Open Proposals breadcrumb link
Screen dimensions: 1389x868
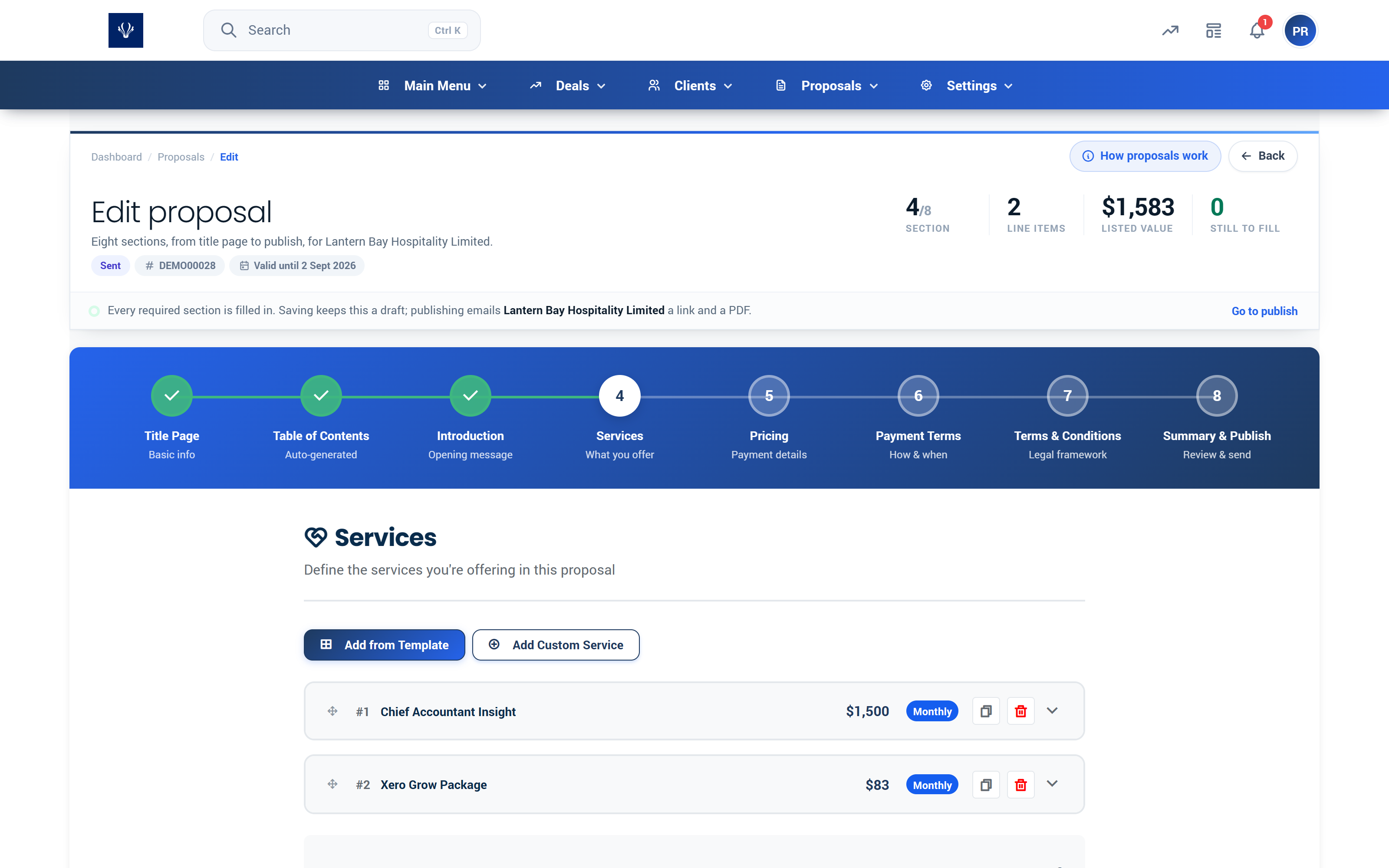pyautogui.click(x=181, y=157)
